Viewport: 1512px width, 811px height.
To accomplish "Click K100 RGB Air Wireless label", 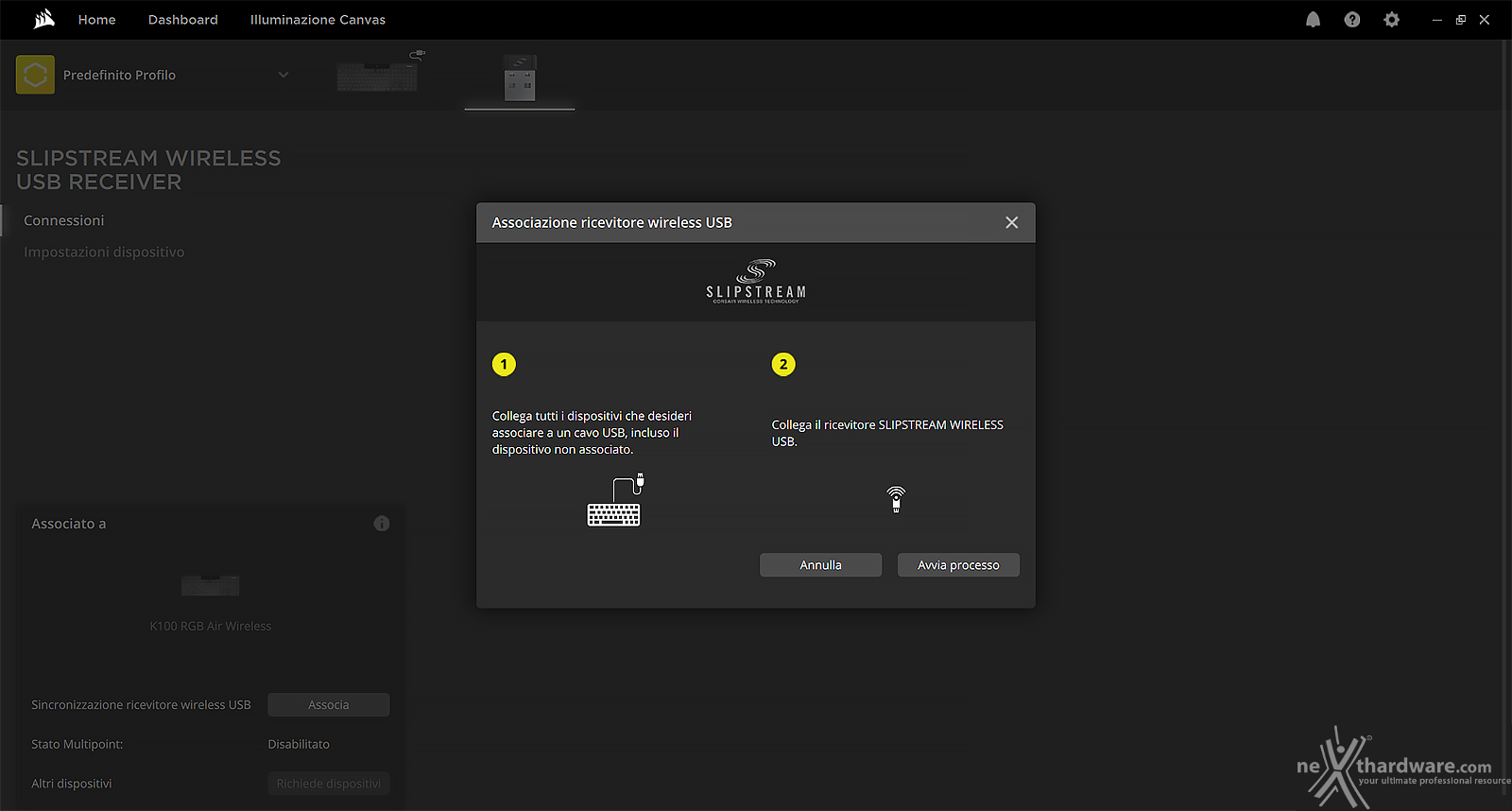I will pyautogui.click(x=211, y=626).
